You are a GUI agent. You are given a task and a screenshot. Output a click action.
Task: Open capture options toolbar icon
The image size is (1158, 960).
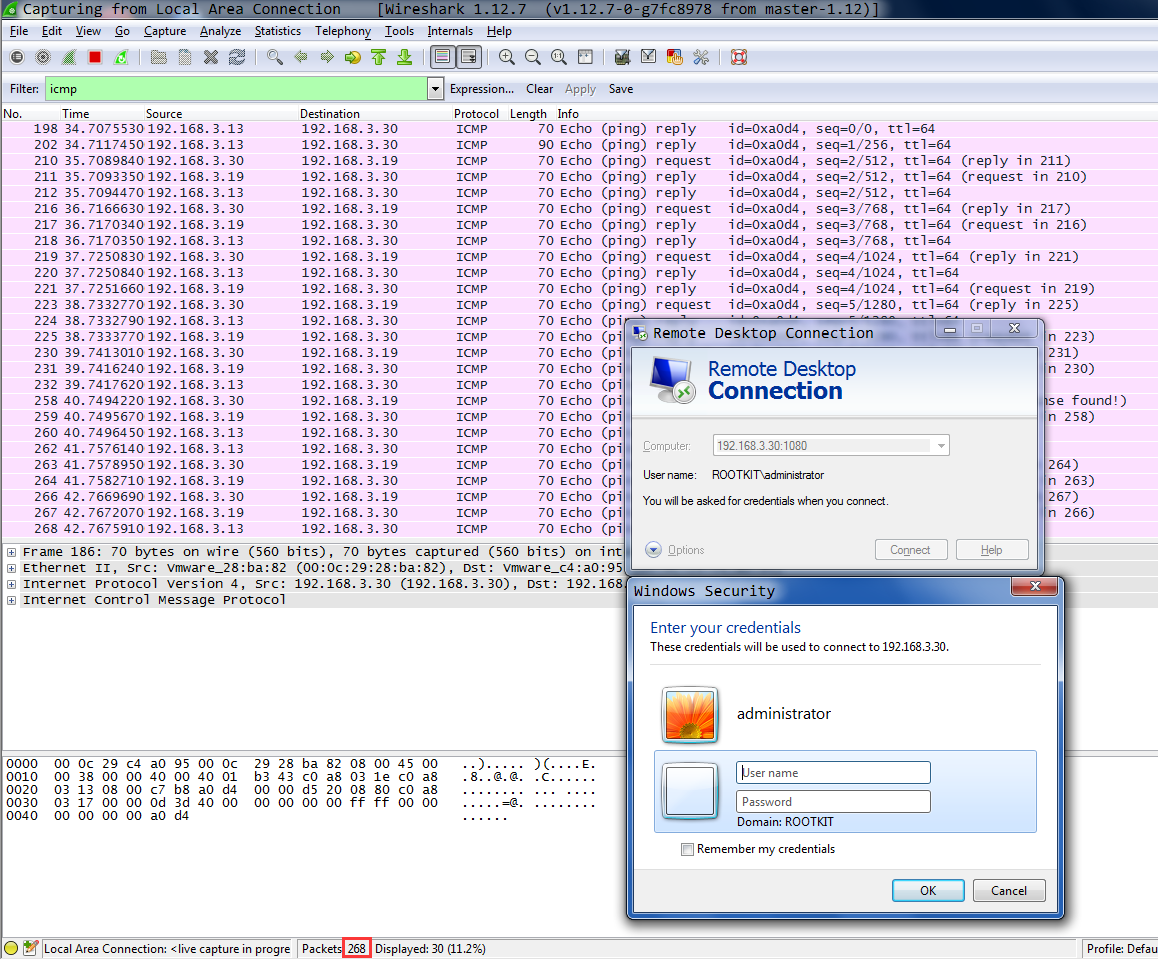43,57
